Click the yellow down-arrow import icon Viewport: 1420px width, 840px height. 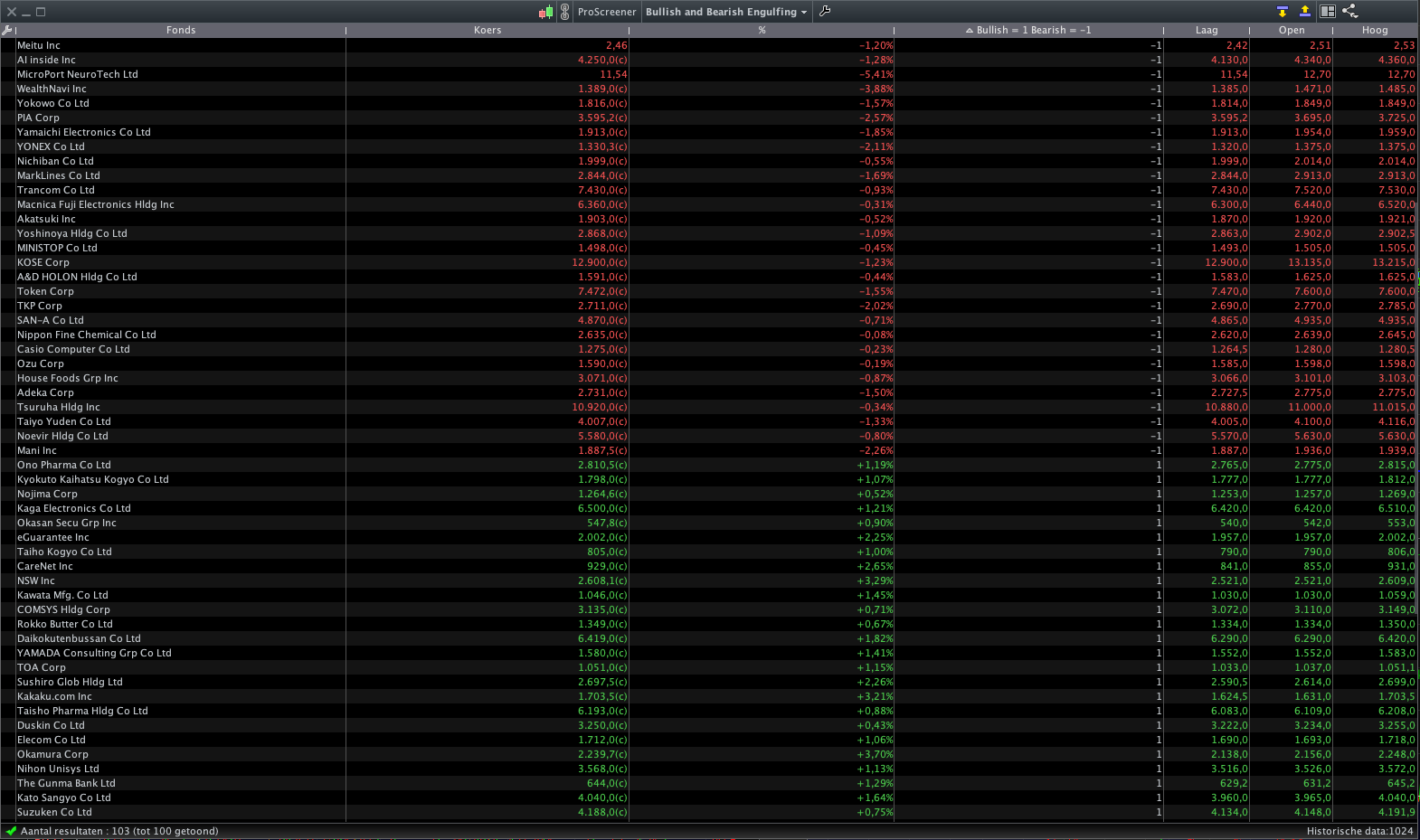tap(1282, 12)
